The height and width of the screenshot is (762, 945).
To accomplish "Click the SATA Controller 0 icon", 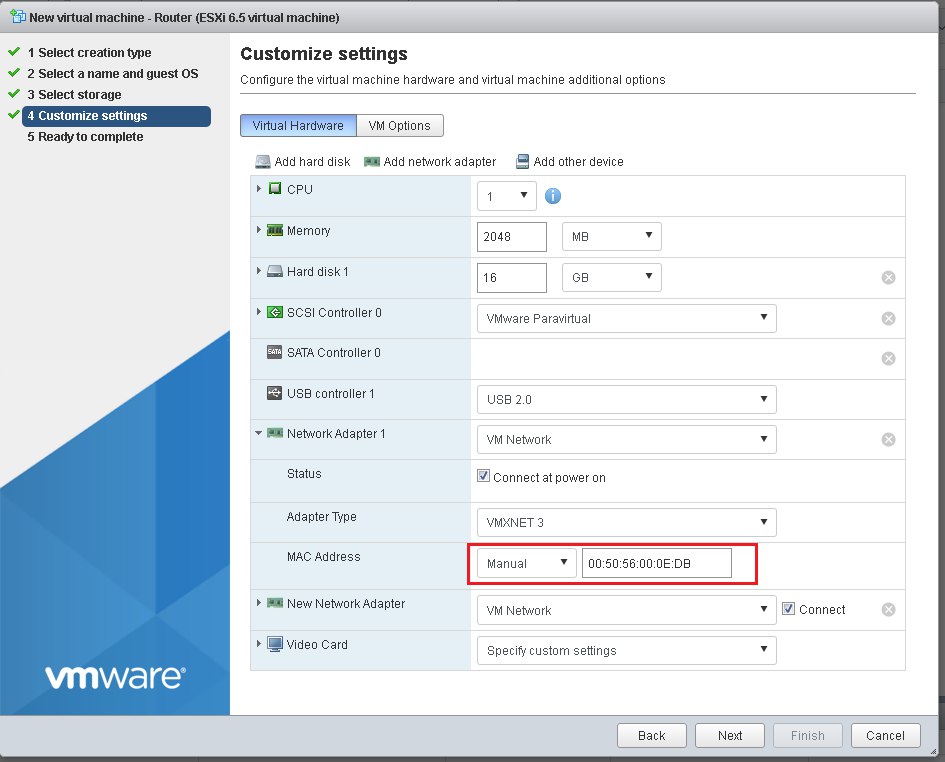I will point(274,352).
